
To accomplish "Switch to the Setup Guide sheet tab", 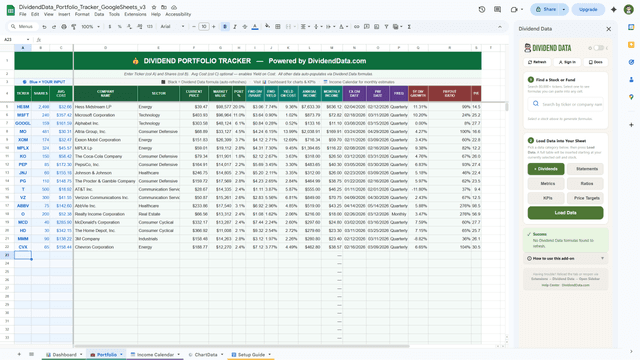I will coord(251,355).
